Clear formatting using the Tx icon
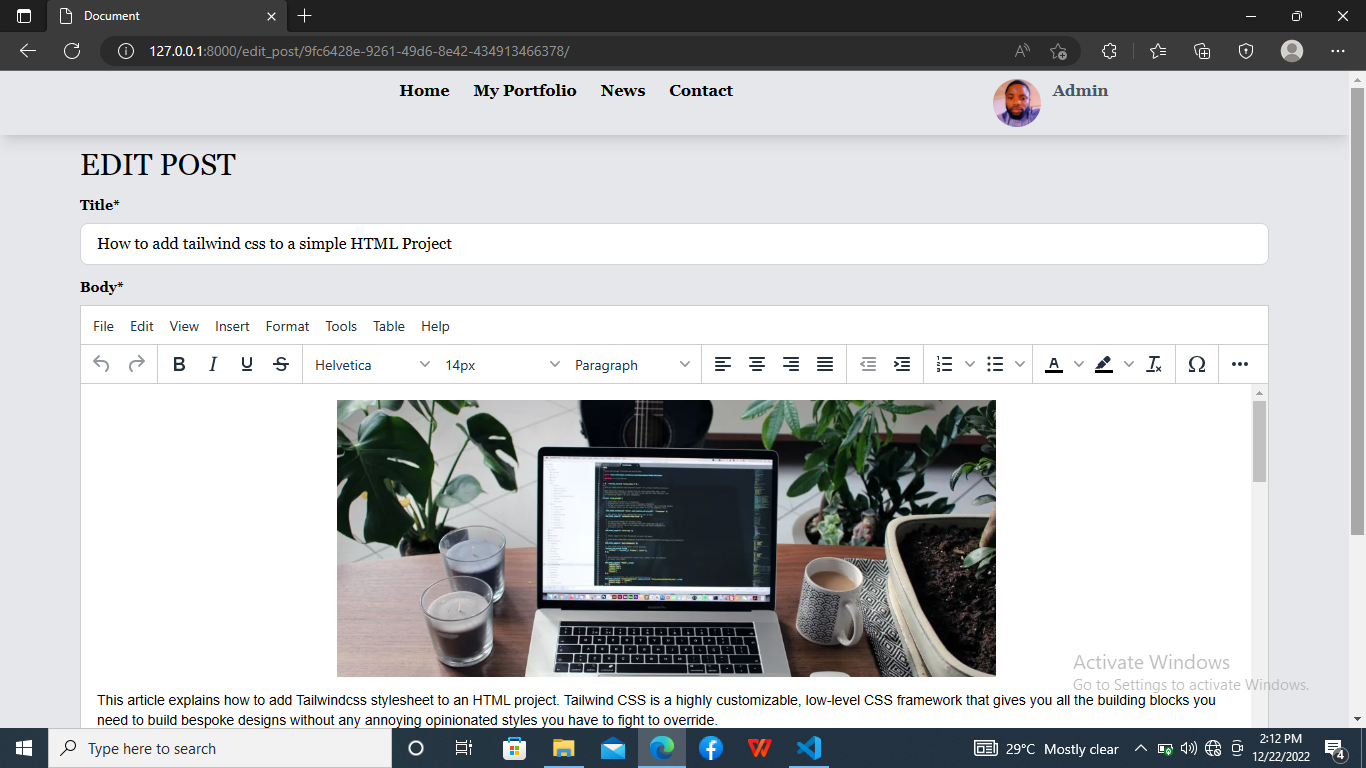The height and width of the screenshot is (768, 1366). point(1153,364)
